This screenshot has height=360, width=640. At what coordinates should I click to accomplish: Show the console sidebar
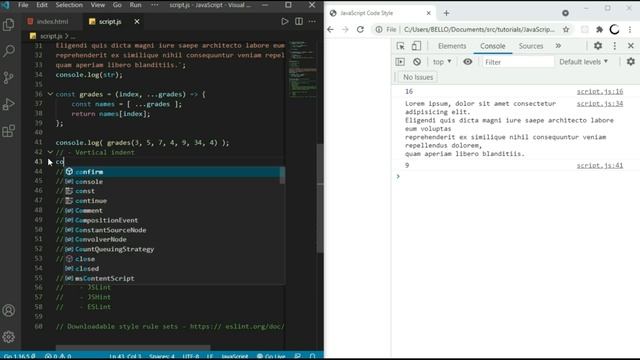(400, 62)
